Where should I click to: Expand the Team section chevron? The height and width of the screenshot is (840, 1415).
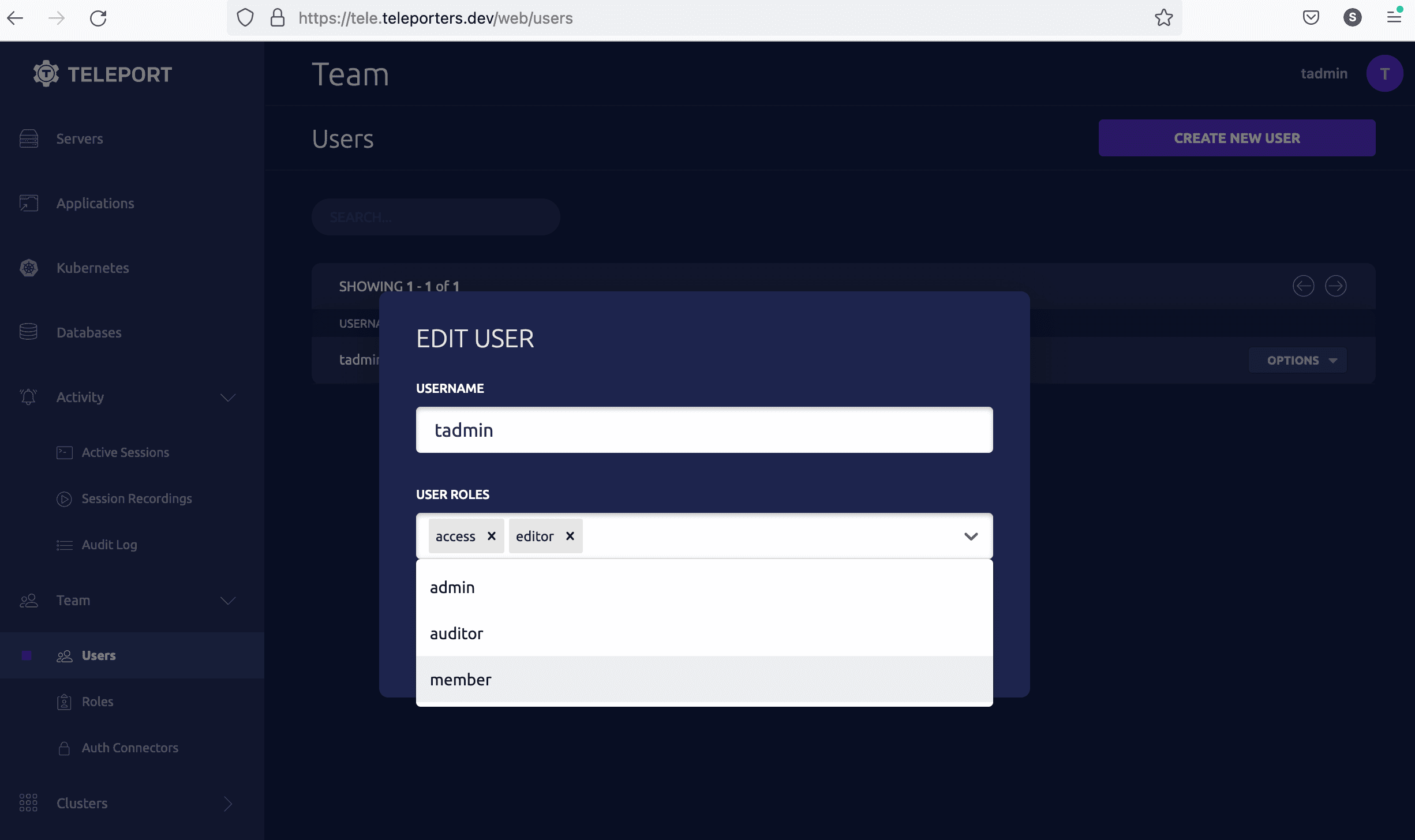(x=227, y=601)
